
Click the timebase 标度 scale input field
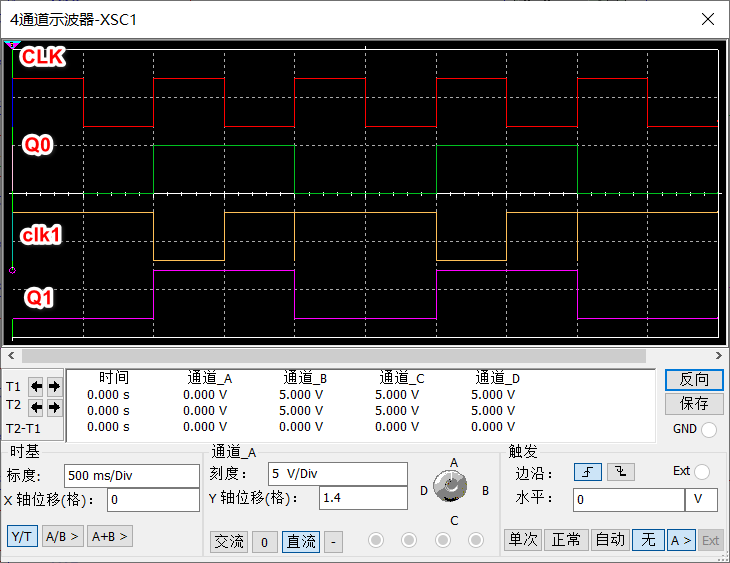(131, 475)
